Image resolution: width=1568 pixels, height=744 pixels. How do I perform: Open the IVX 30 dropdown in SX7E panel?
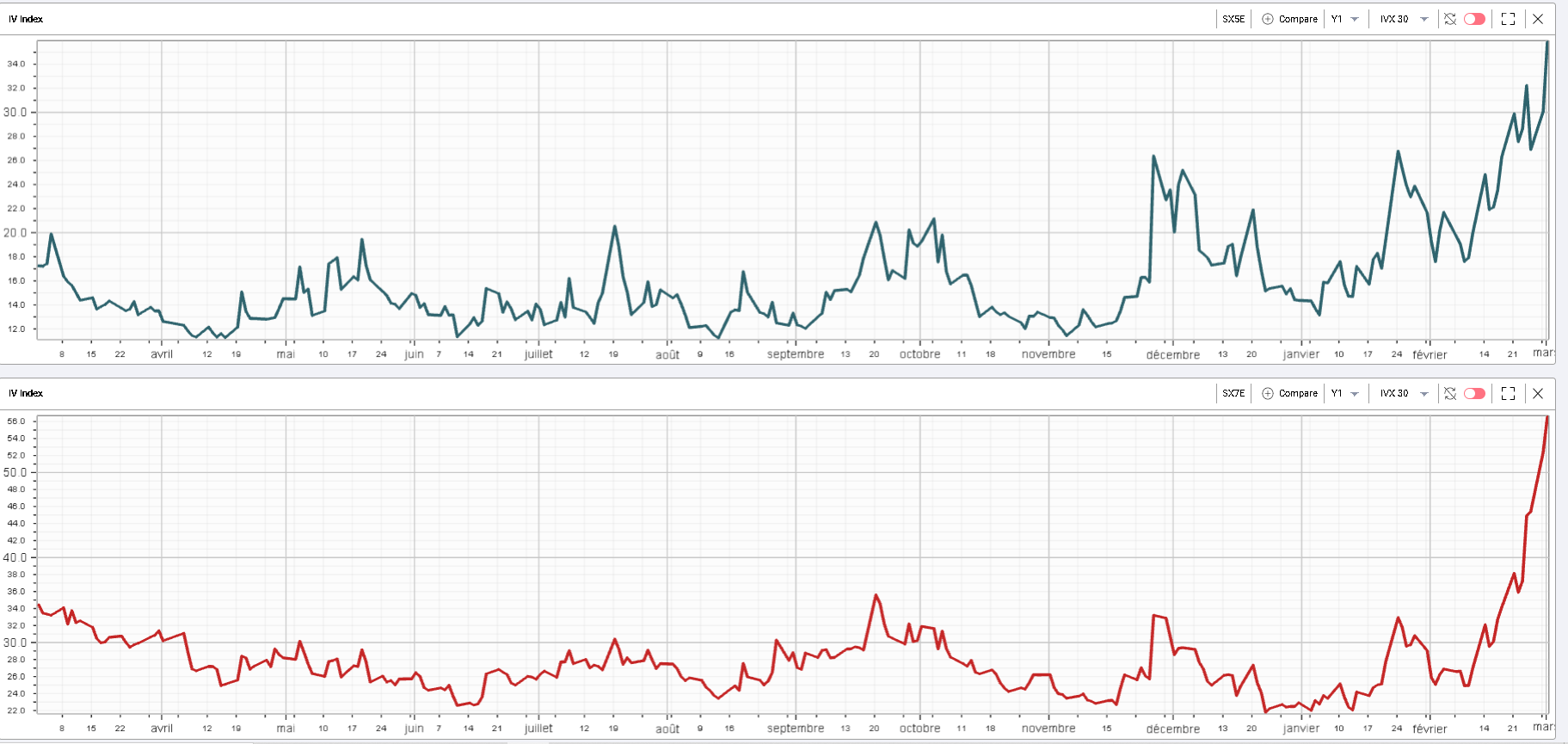1404,393
